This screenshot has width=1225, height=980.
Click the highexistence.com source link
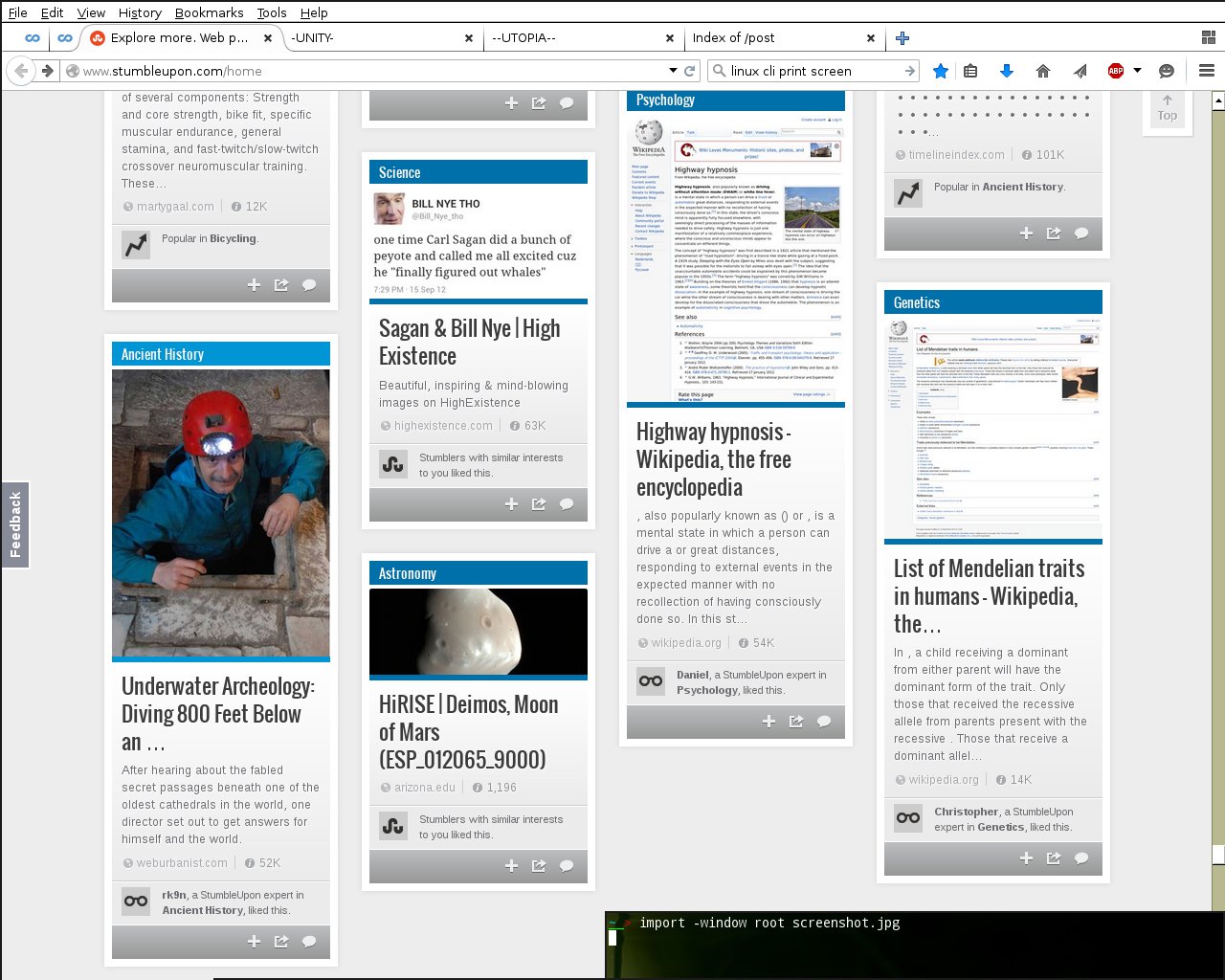(x=443, y=426)
